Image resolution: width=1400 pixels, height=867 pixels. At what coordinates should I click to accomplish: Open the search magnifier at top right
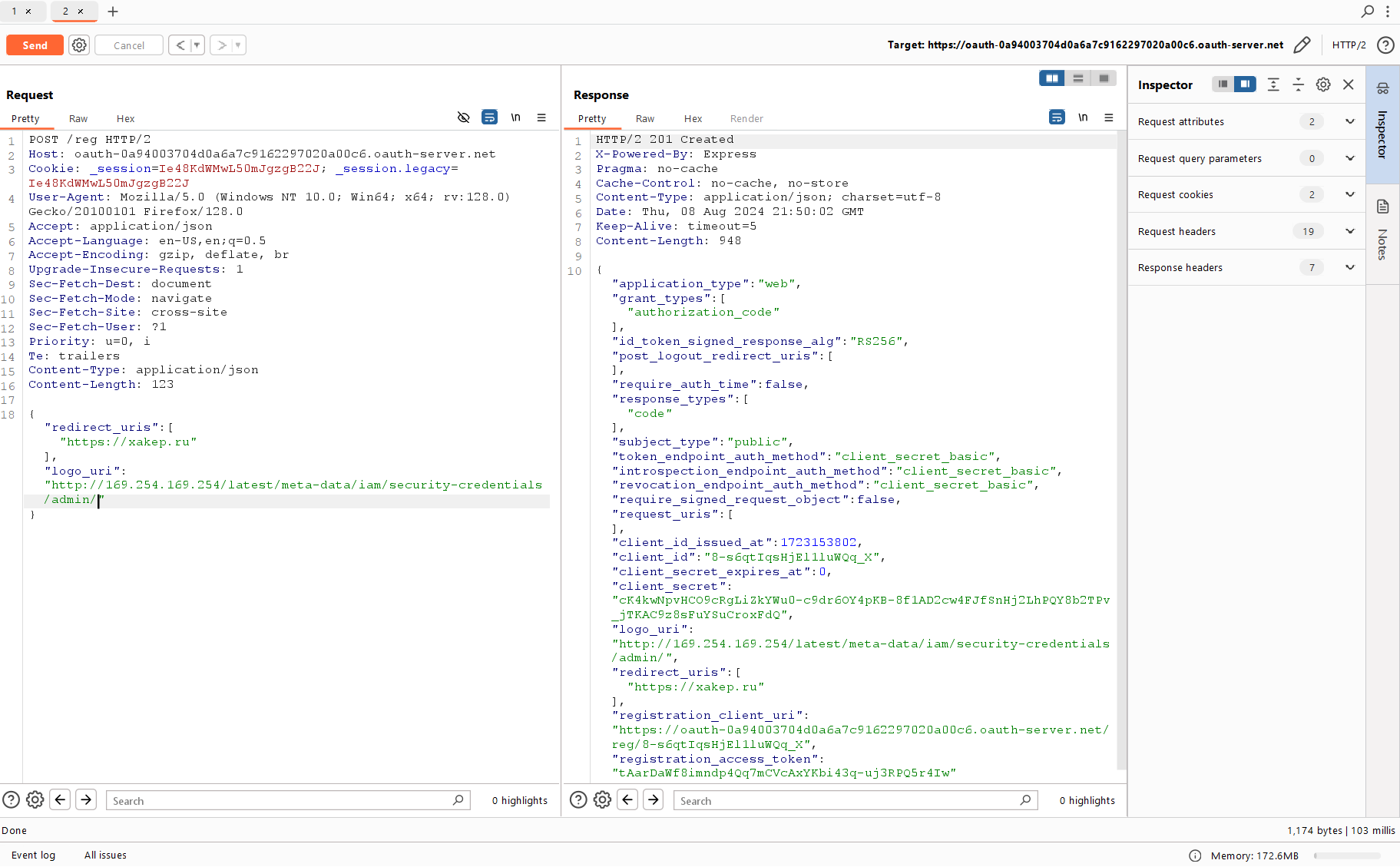point(1368,12)
